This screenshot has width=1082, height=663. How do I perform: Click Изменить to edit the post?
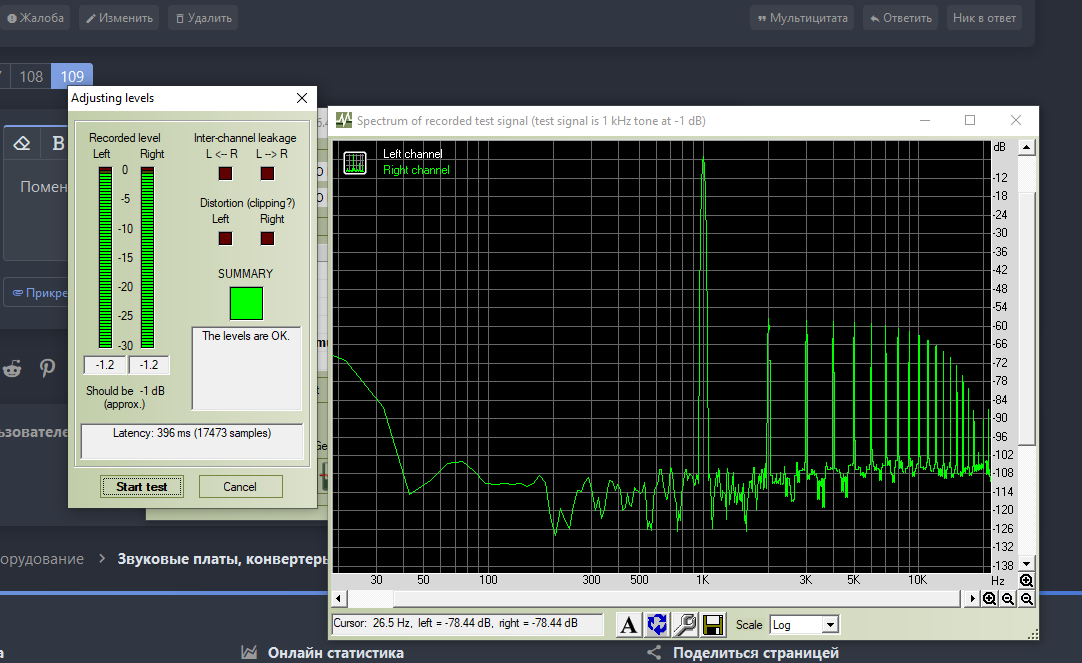[119, 18]
